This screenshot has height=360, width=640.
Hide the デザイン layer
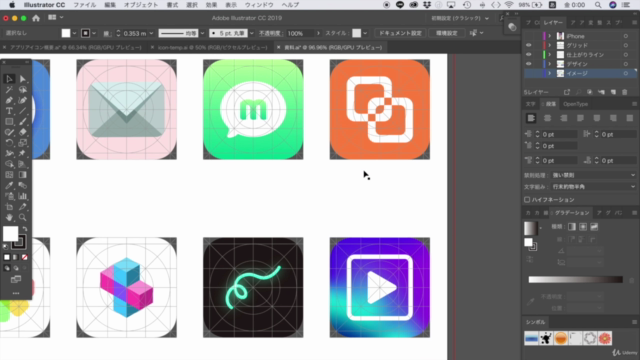tap(529, 64)
